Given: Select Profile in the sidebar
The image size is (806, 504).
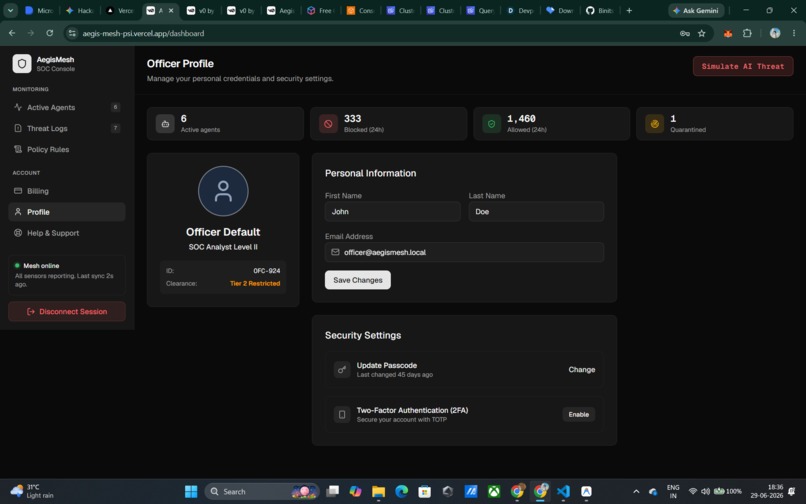Looking at the screenshot, I should (x=67, y=212).
